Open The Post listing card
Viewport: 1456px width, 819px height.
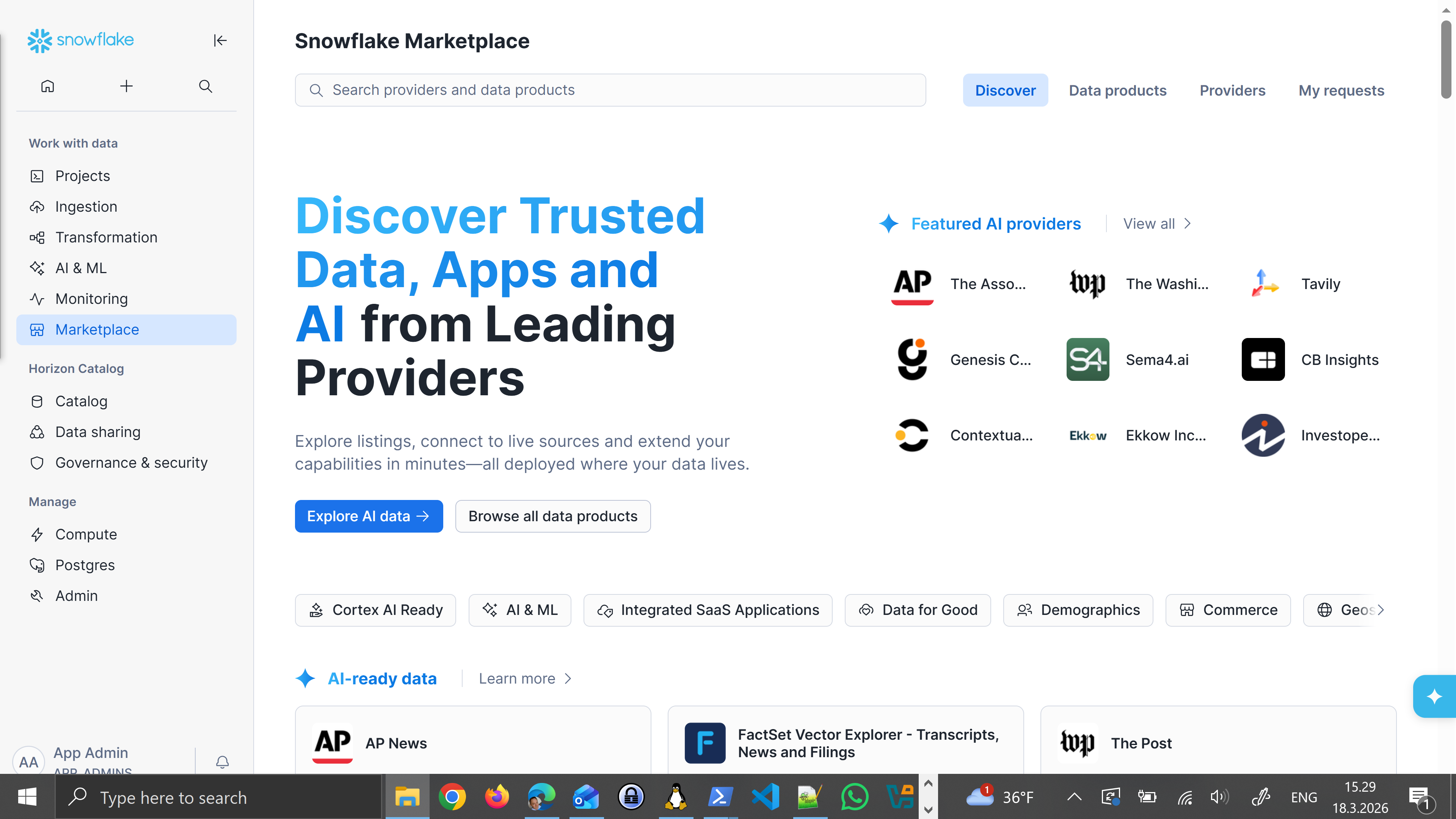click(x=1218, y=740)
